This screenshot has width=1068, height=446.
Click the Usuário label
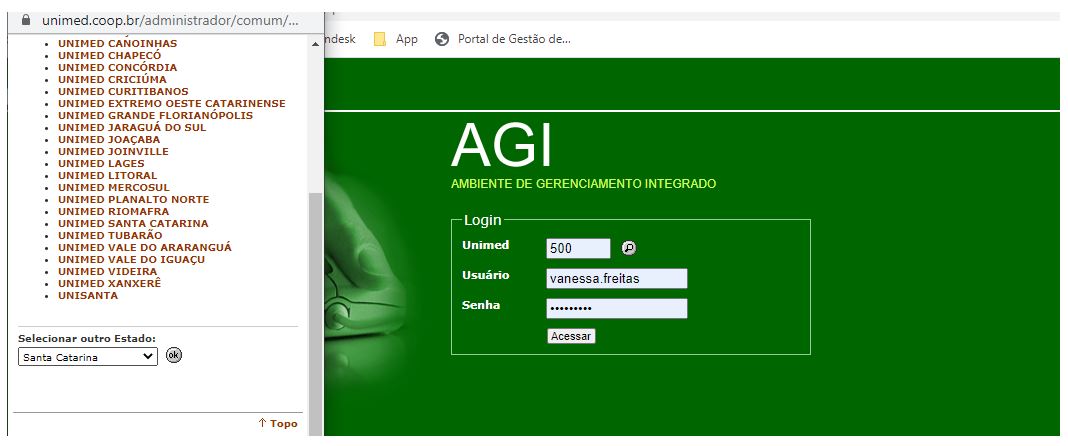486,275
